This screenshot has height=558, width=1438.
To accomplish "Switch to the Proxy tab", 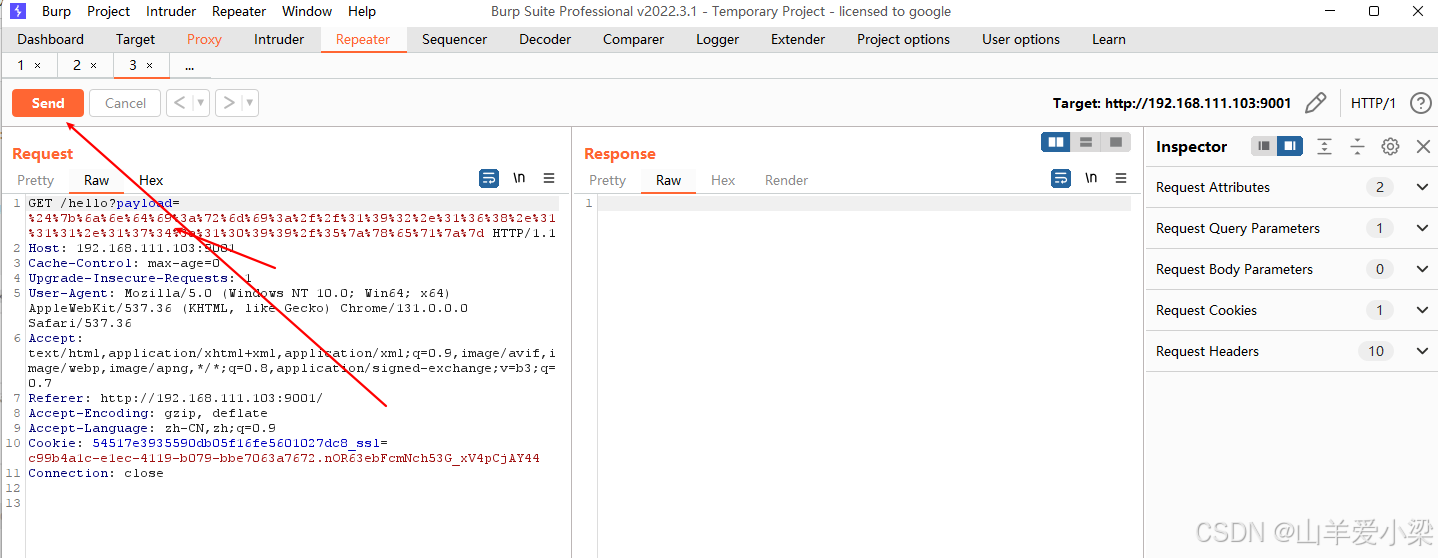I will (x=204, y=39).
